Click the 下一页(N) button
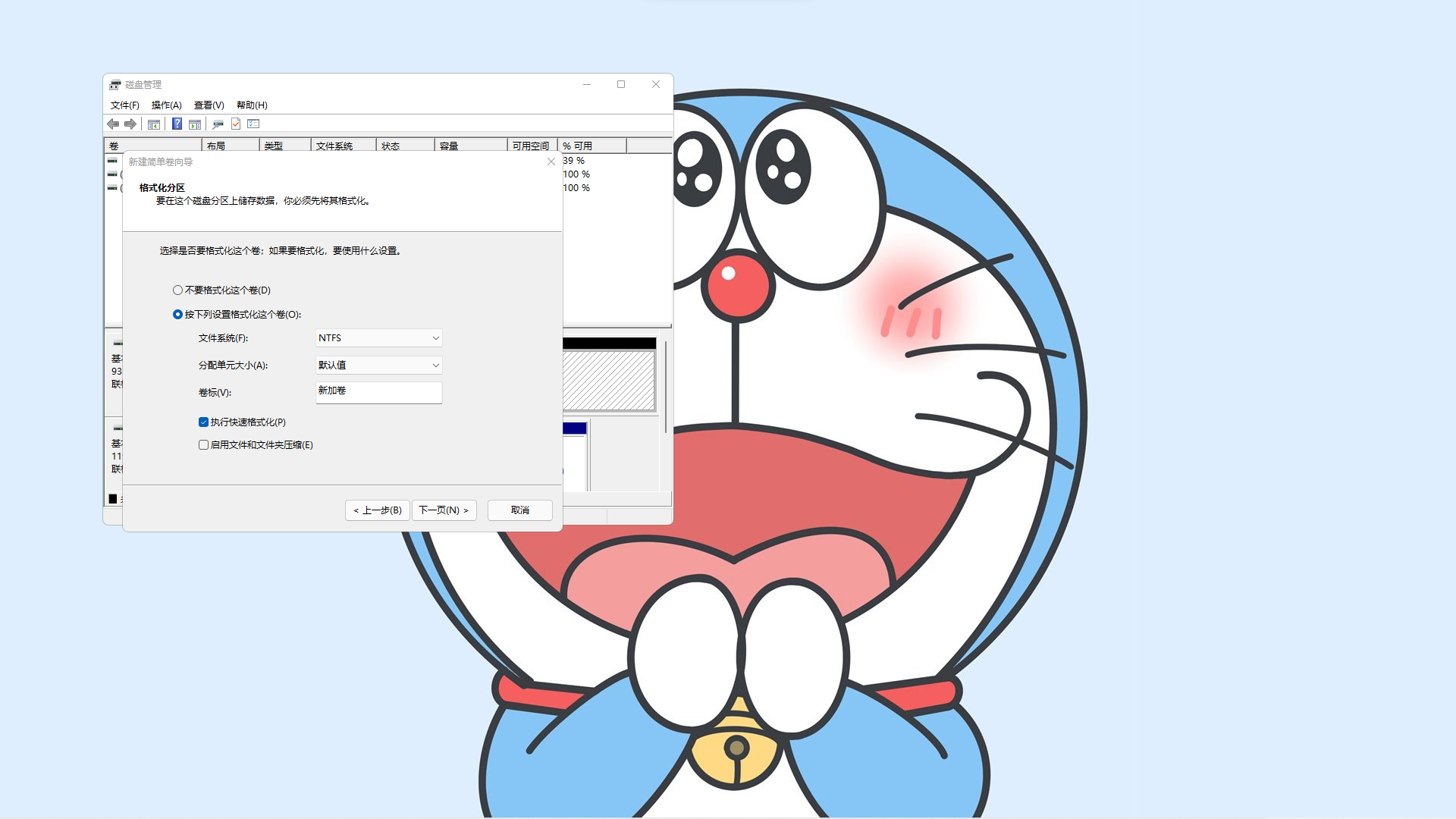This screenshot has height=819, width=1456. 444,510
